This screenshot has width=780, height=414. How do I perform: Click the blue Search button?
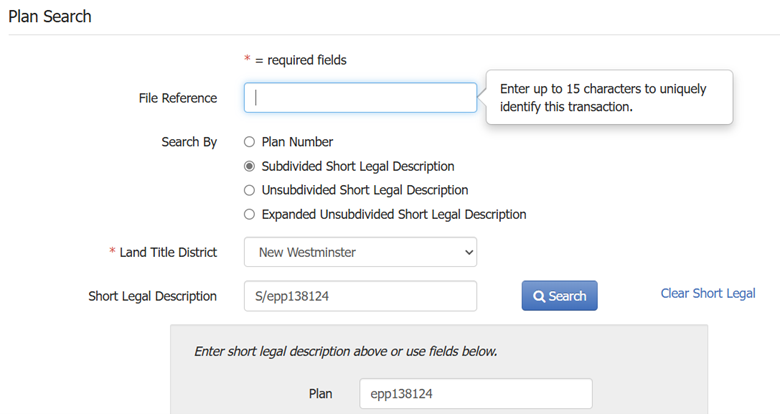tap(560, 296)
